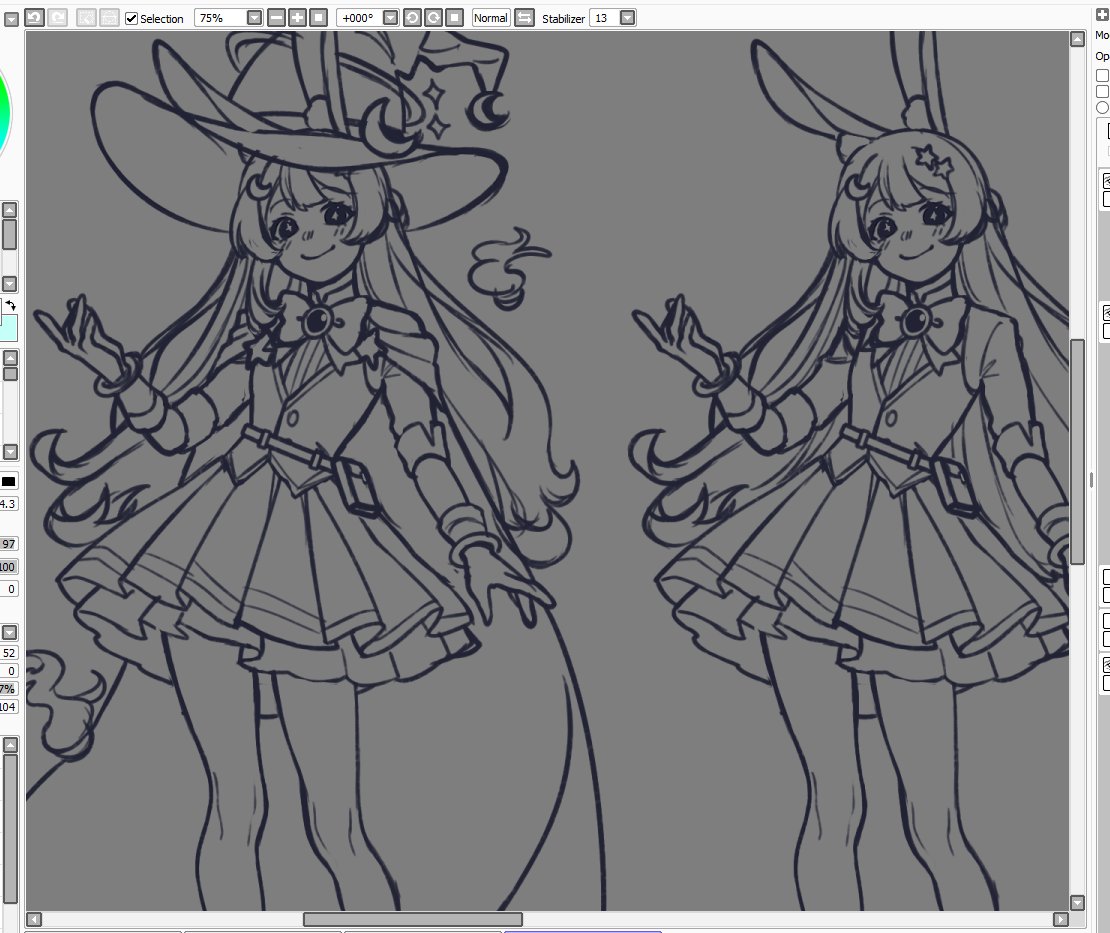
Task: Open the zoom percentage dropdown arrow
Action: [255, 18]
